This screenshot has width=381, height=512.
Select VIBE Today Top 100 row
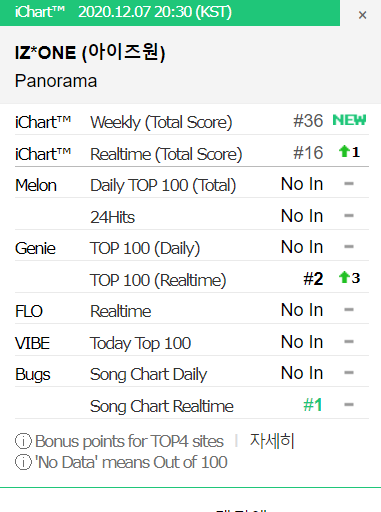192,341
